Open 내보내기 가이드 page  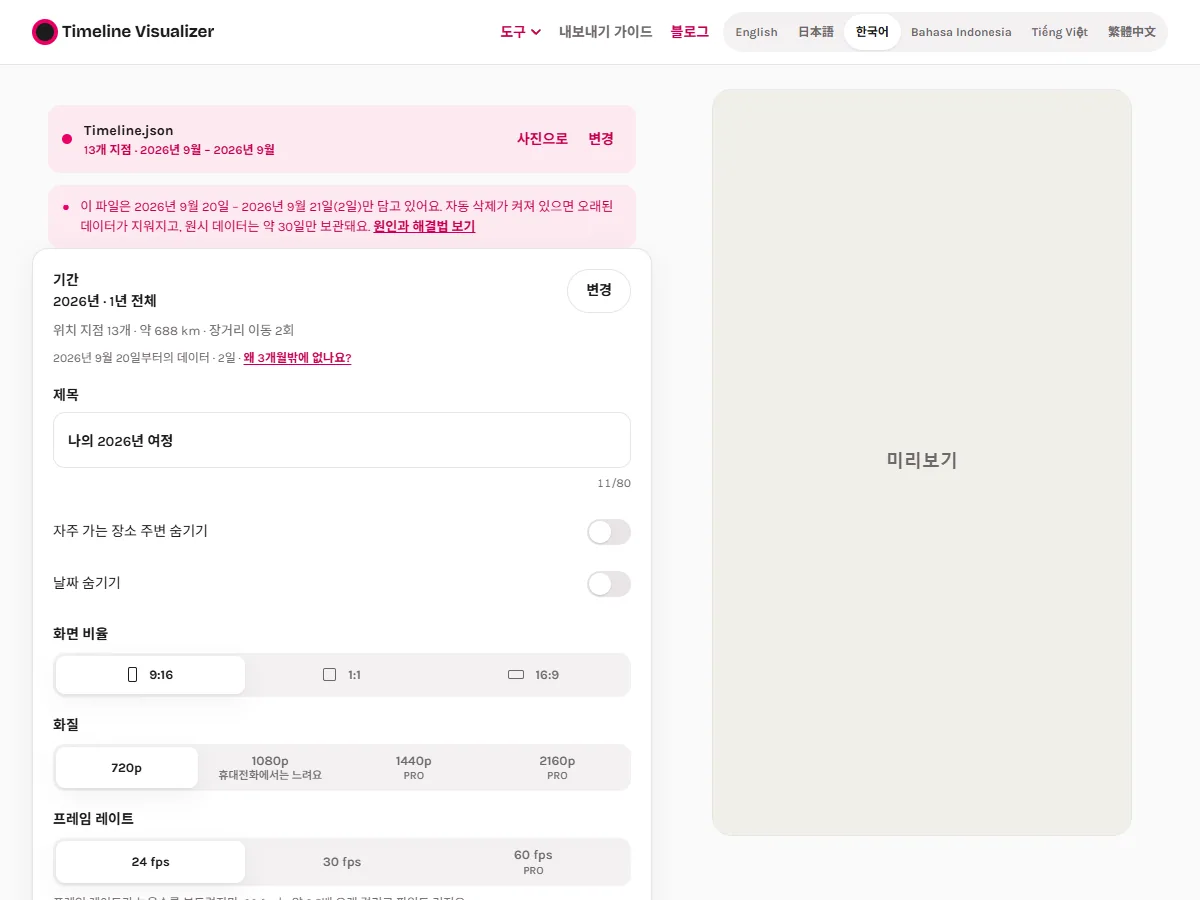(606, 32)
